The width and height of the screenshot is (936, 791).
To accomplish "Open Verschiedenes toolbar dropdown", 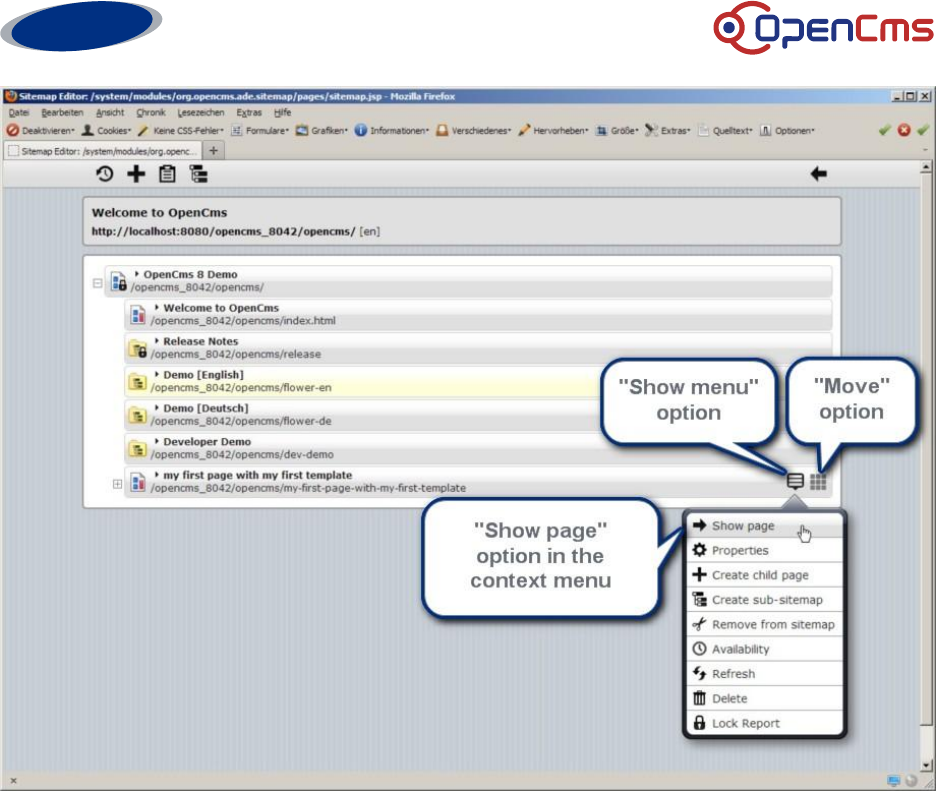I will tap(473, 131).
